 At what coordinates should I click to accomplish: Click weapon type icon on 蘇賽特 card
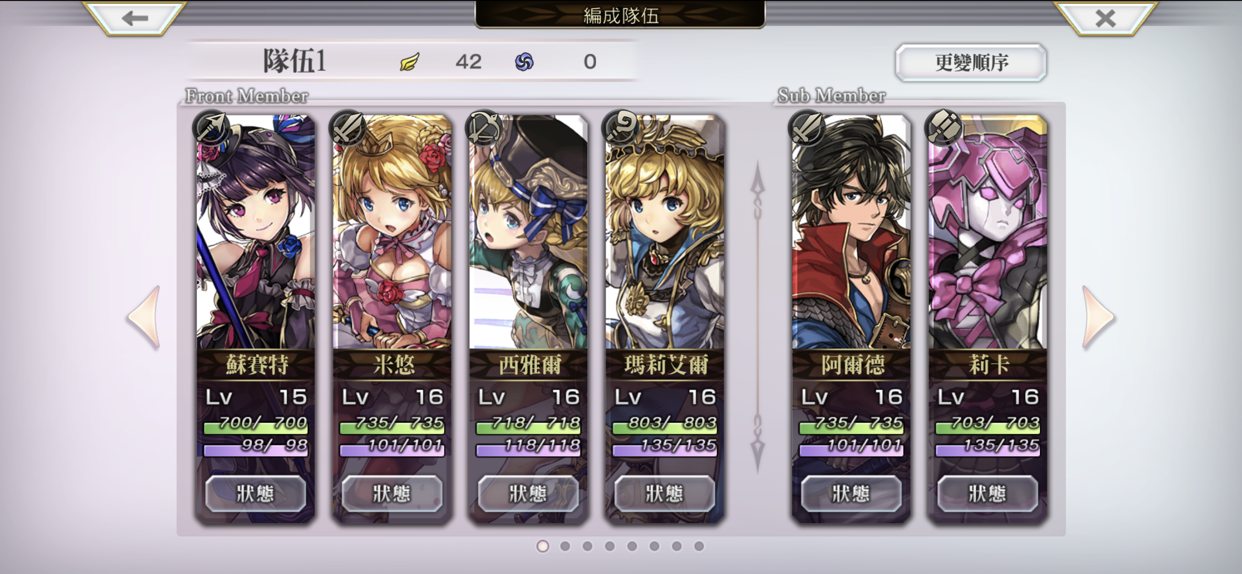[212, 128]
